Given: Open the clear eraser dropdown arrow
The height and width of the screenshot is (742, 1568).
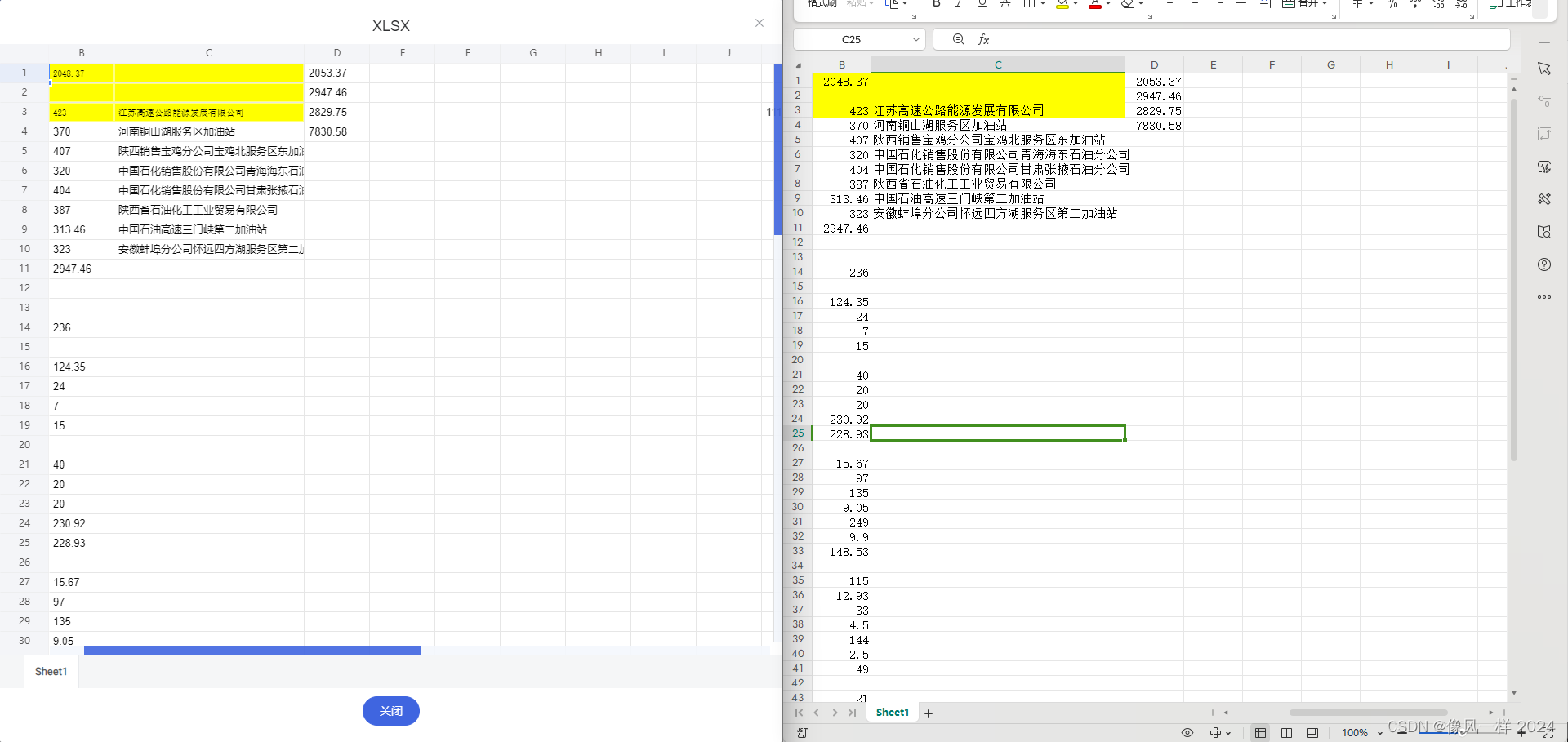Looking at the screenshot, I should coord(1142,3).
